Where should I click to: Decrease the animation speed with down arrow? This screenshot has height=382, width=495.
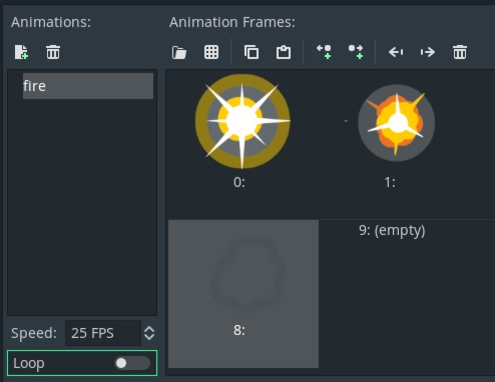pyautogui.click(x=149, y=337)
